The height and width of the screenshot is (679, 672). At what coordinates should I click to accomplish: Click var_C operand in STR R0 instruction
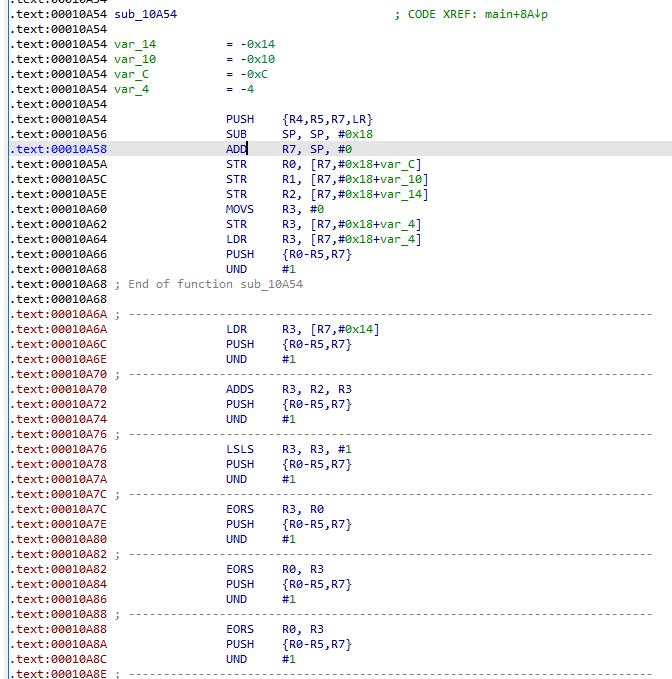pyautogui.click(x=397, y=165)
